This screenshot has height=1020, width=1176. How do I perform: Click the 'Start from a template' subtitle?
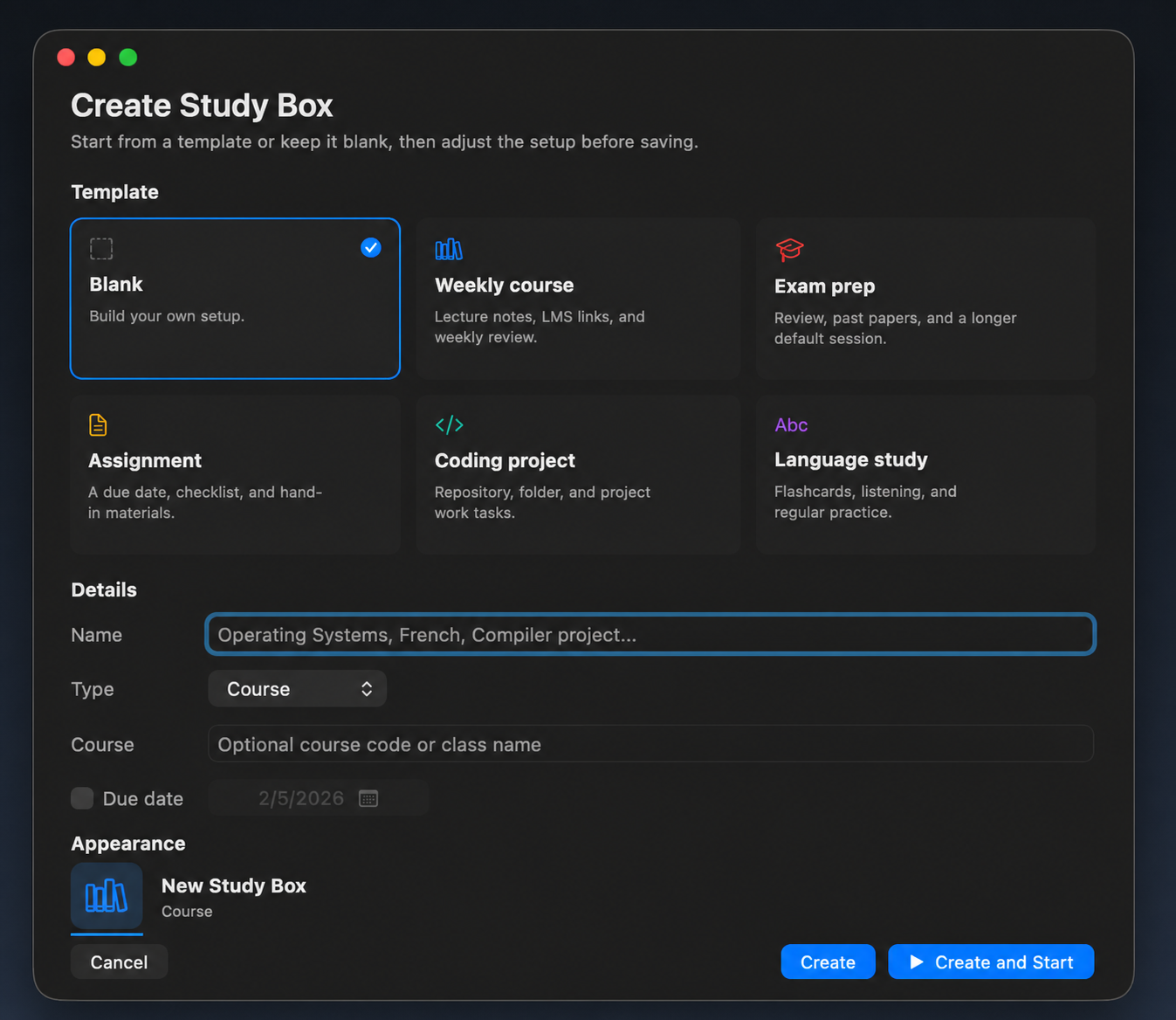point(384,141)
